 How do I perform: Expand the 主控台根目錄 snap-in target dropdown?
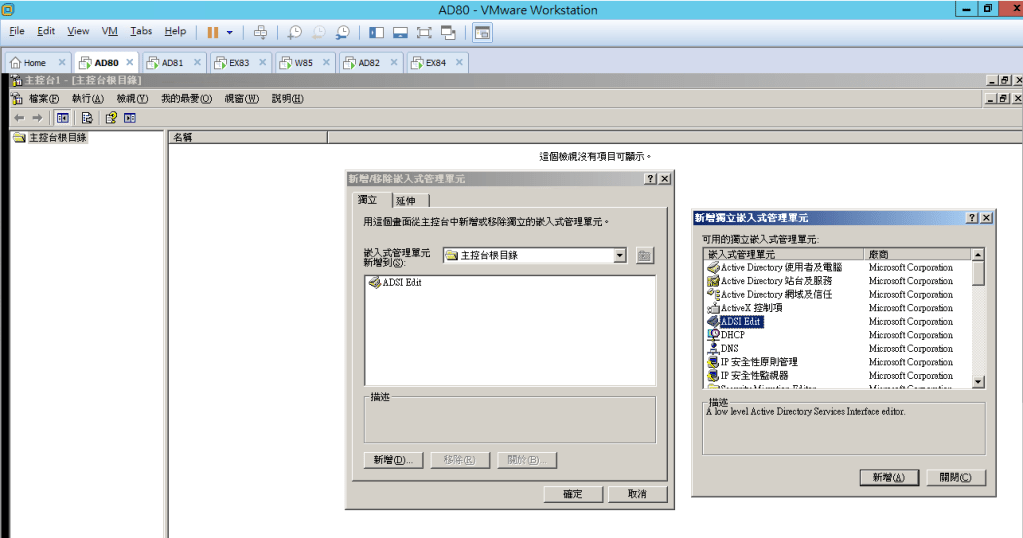tap(620, 256)
